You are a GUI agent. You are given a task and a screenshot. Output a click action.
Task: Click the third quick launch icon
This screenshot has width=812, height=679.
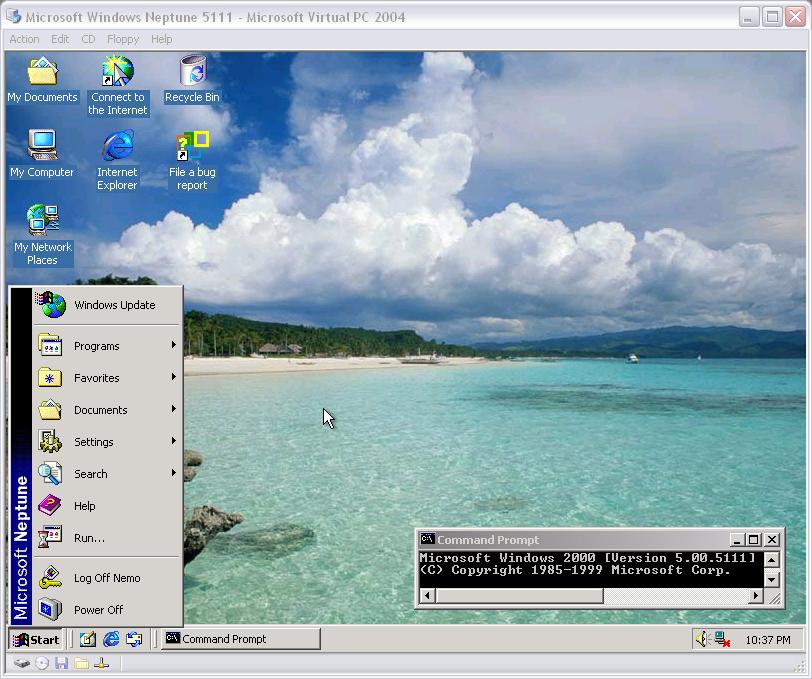pos(134,639)
